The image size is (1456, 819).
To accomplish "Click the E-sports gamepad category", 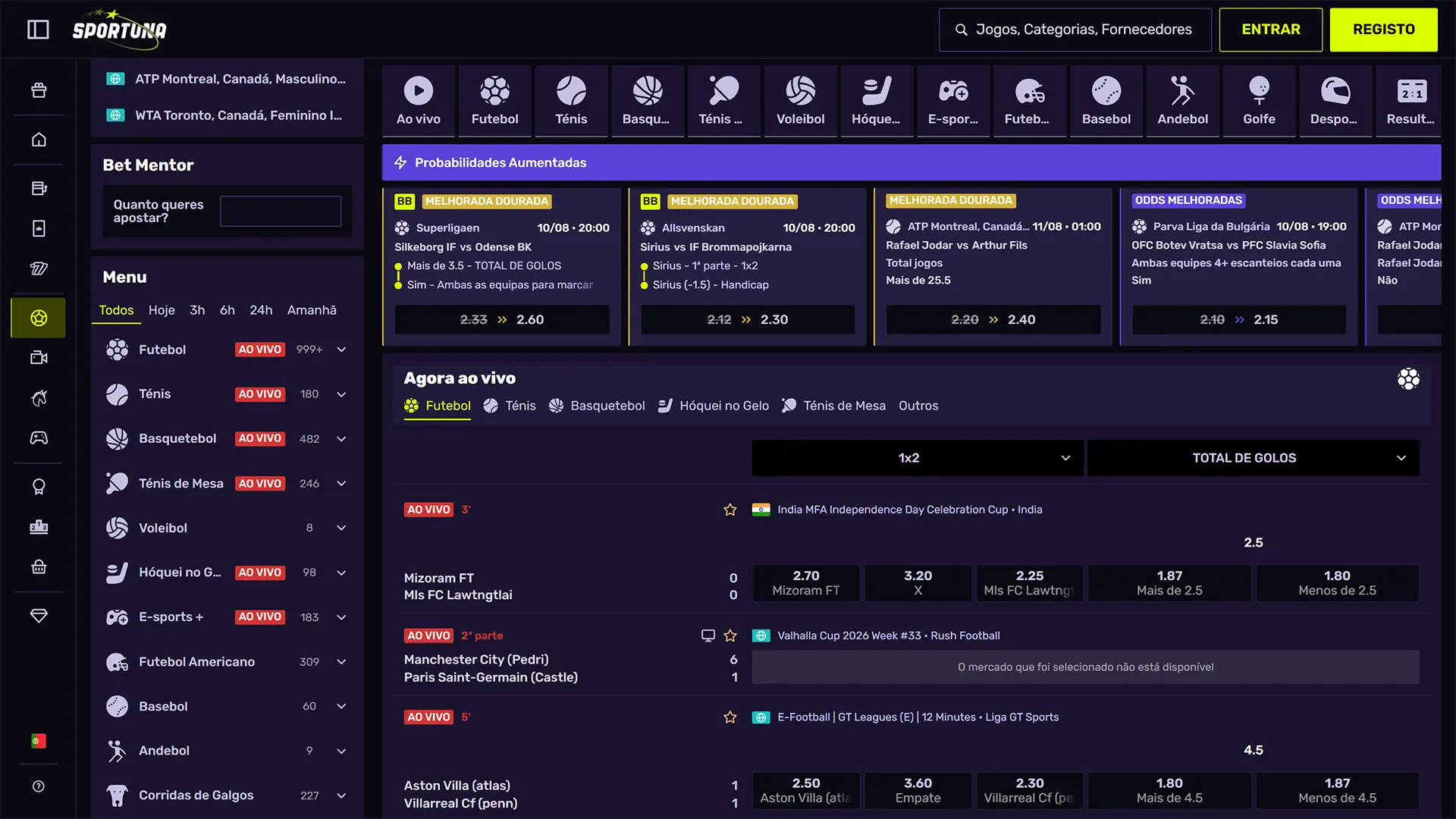I will [953, 101].
